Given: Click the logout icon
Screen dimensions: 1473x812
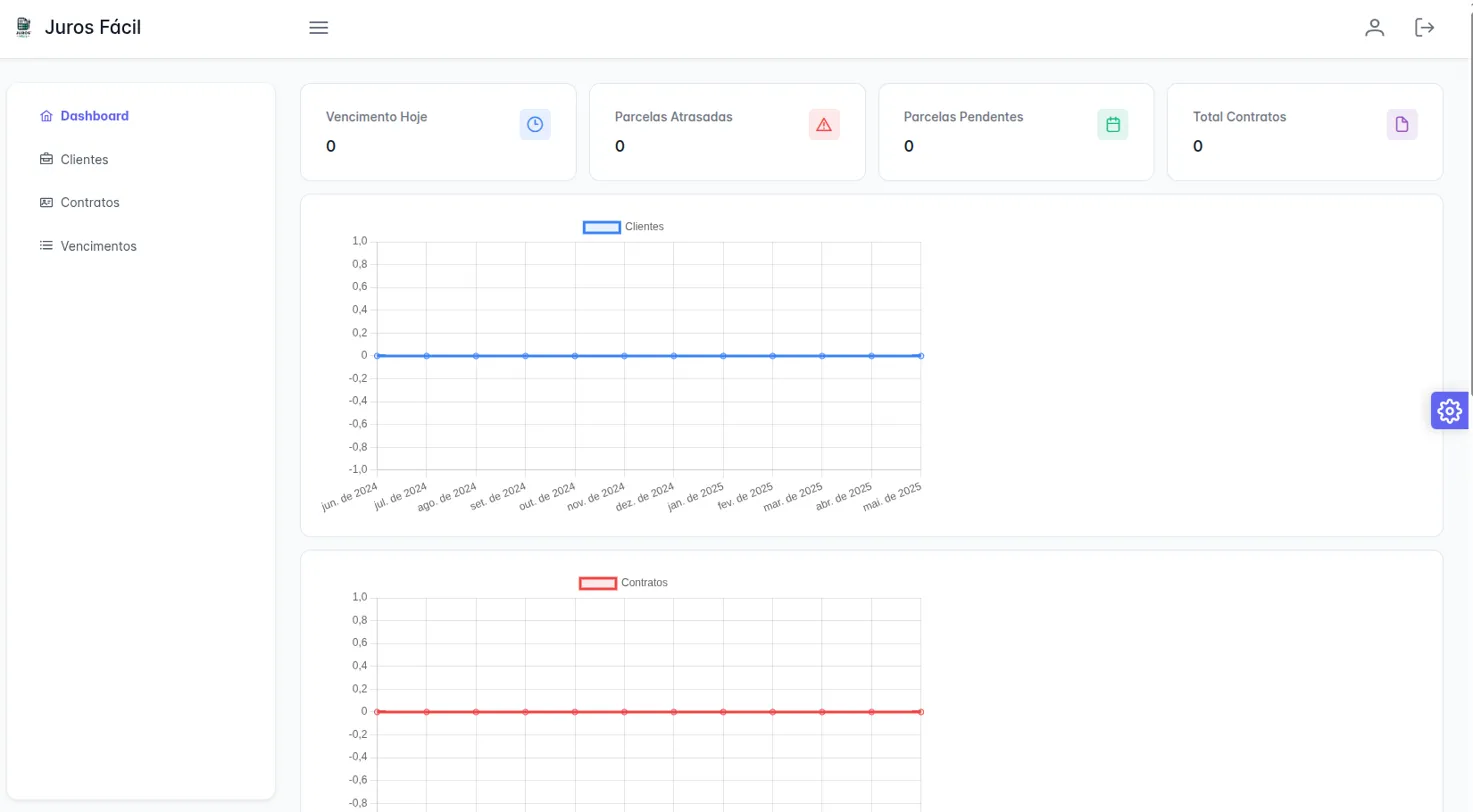Looking at the screenshot, I should coord(1424,28).
